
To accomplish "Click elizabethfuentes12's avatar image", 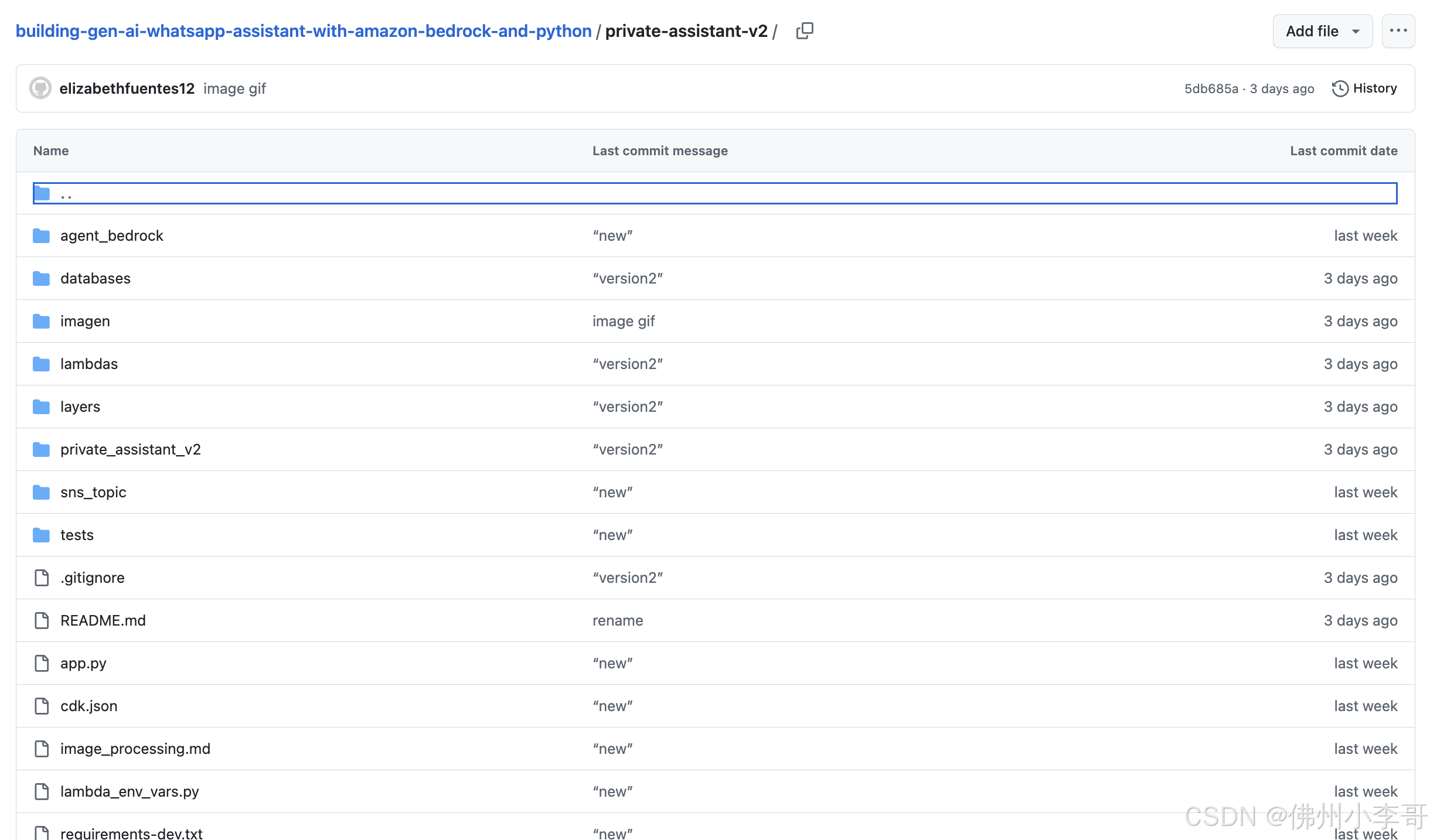I will coord(40,88).
